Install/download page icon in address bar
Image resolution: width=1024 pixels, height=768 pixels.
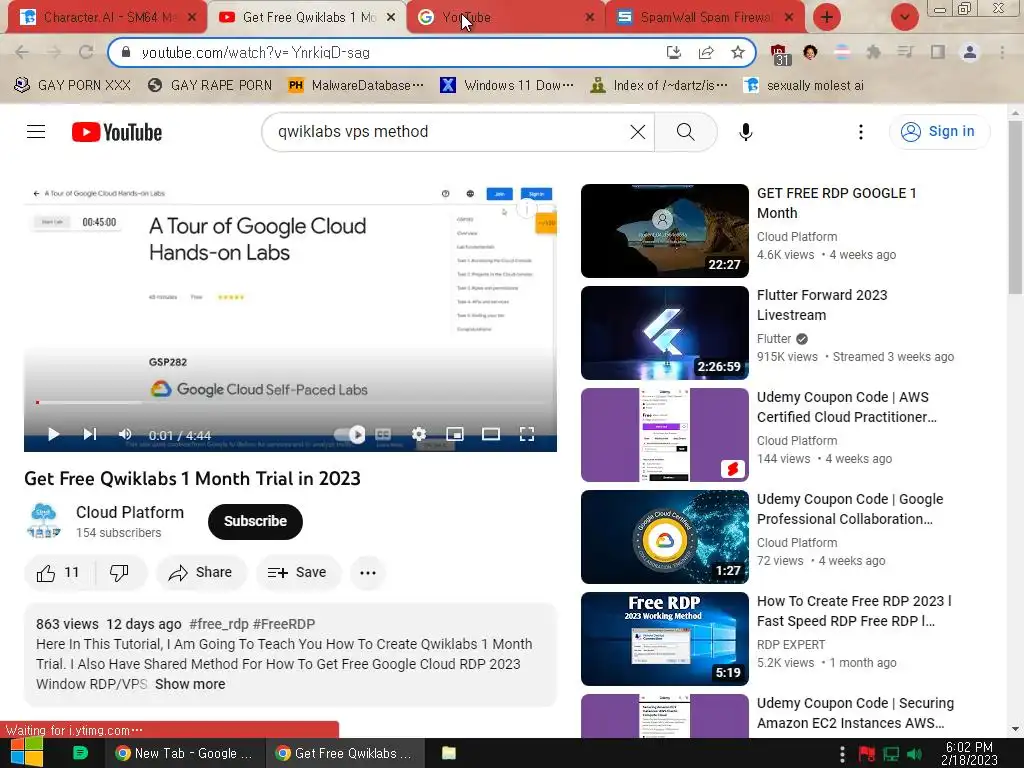[x=673, y=52]
